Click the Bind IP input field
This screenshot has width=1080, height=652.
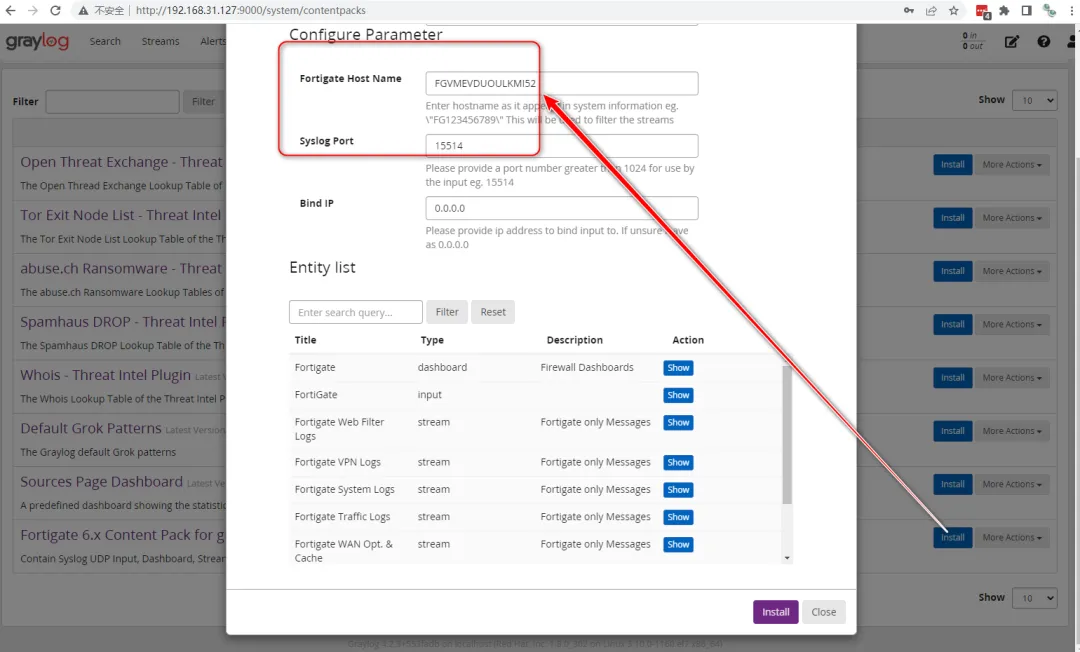coord(561,208)
